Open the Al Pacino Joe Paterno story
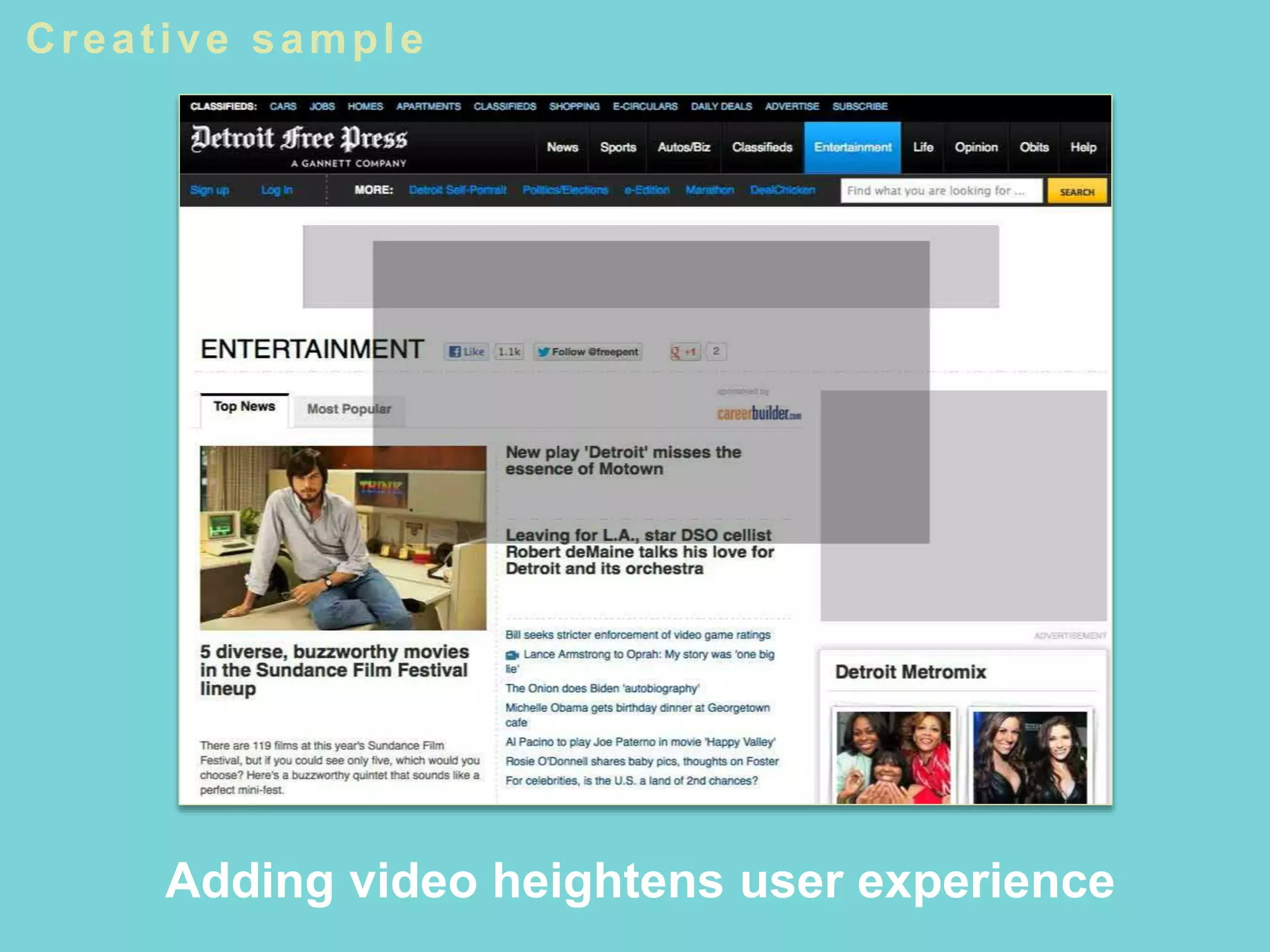The height and width of the screenshot is (952, 1270). click(x=641, y=742)
